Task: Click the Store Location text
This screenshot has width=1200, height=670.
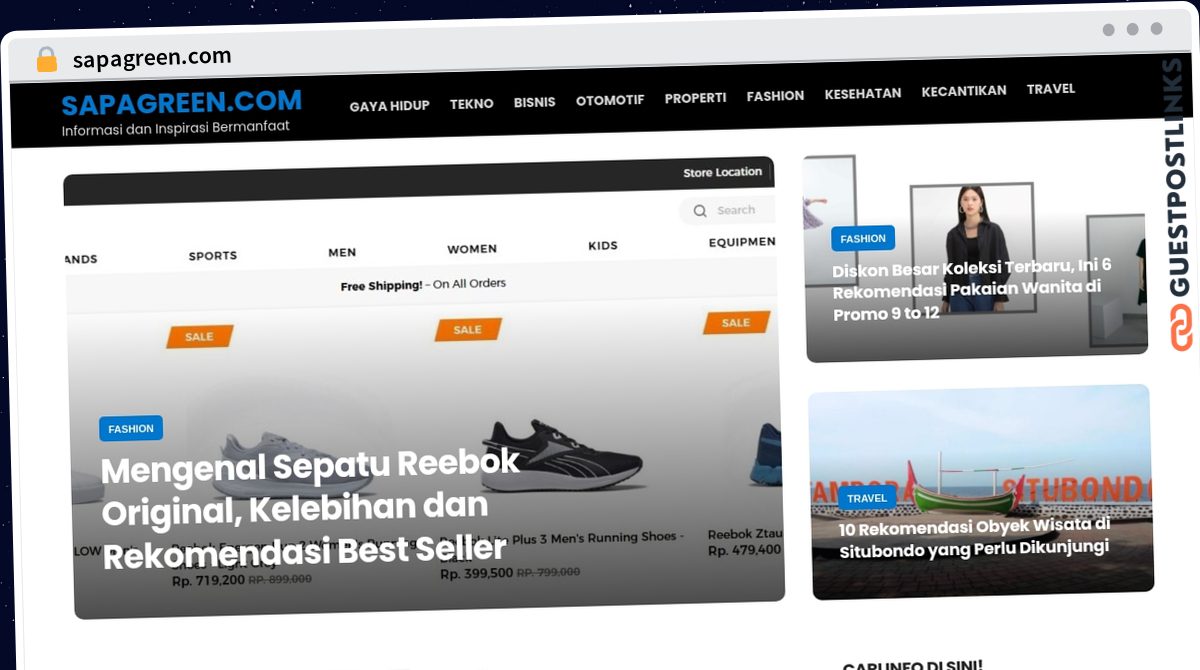Action: (x=723, y=172)
